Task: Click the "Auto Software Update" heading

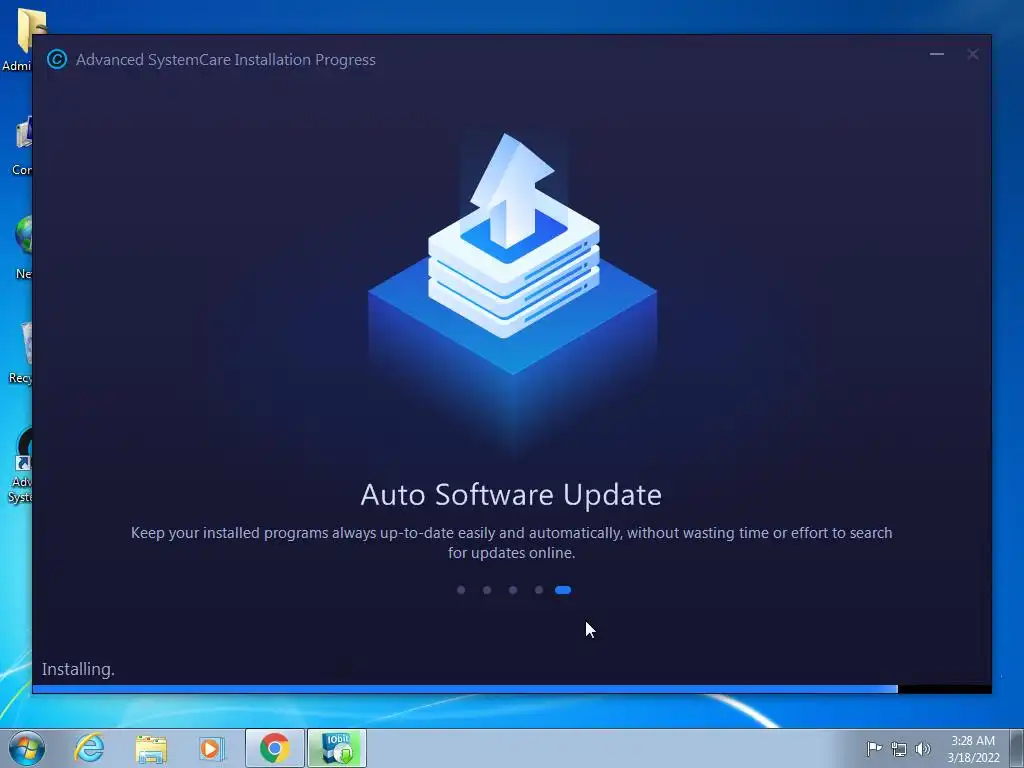Action: tap(511, 494)
